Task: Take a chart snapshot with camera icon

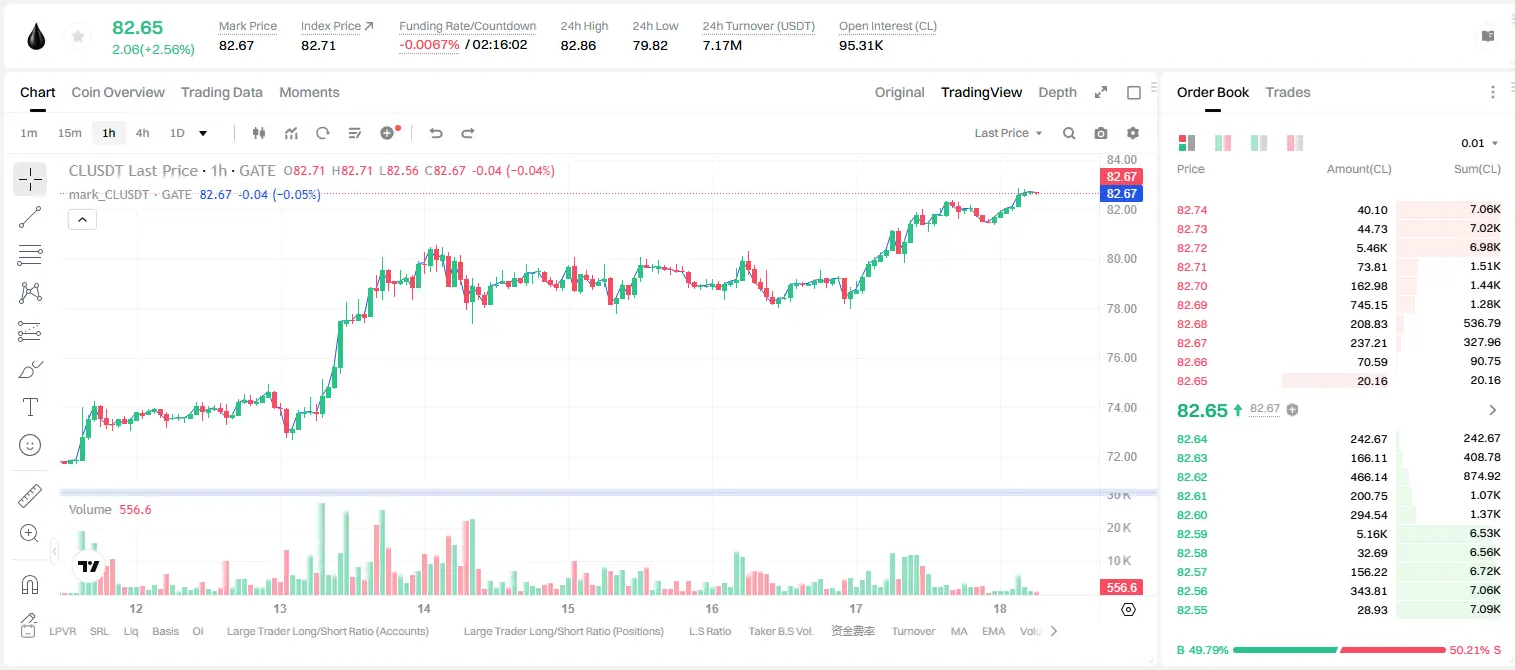Action: pos(1101,133)
